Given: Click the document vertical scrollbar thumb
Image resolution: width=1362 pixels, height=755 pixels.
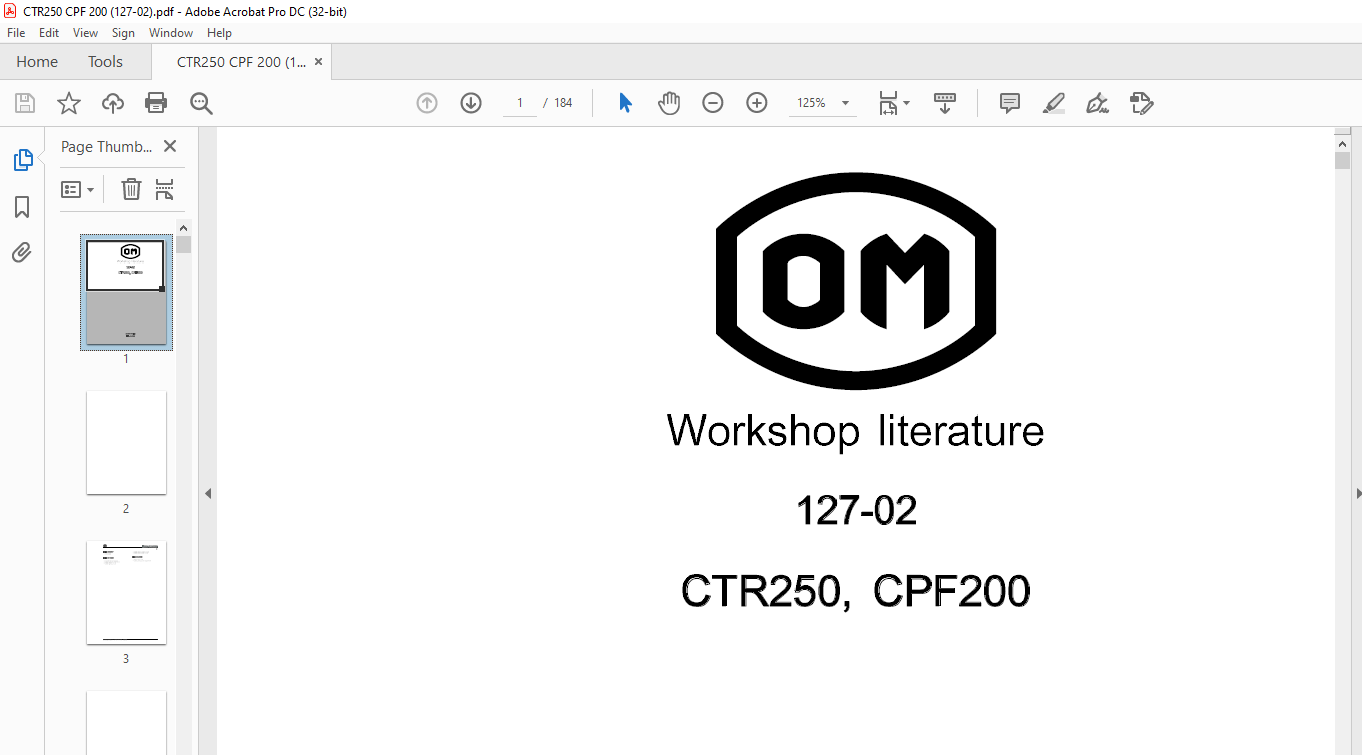Looking at the screenshot, I should coord(1342,160).
